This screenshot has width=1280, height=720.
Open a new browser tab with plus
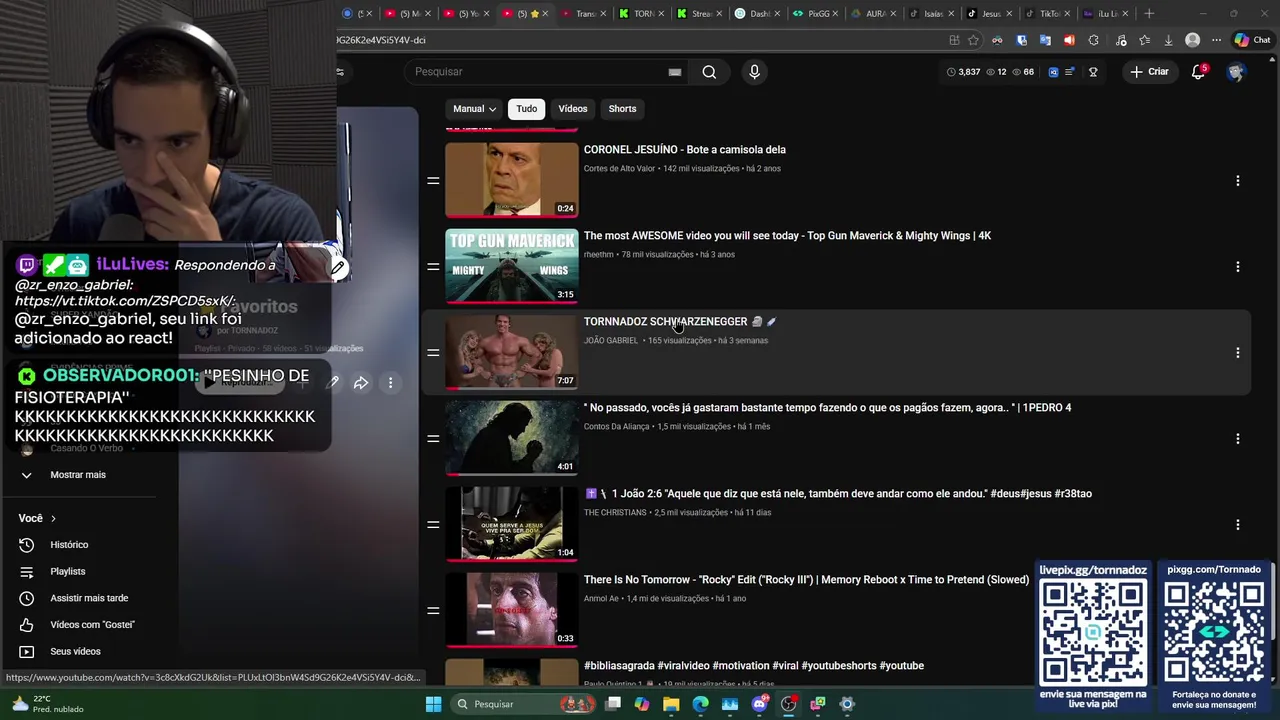pos(1149,14)
